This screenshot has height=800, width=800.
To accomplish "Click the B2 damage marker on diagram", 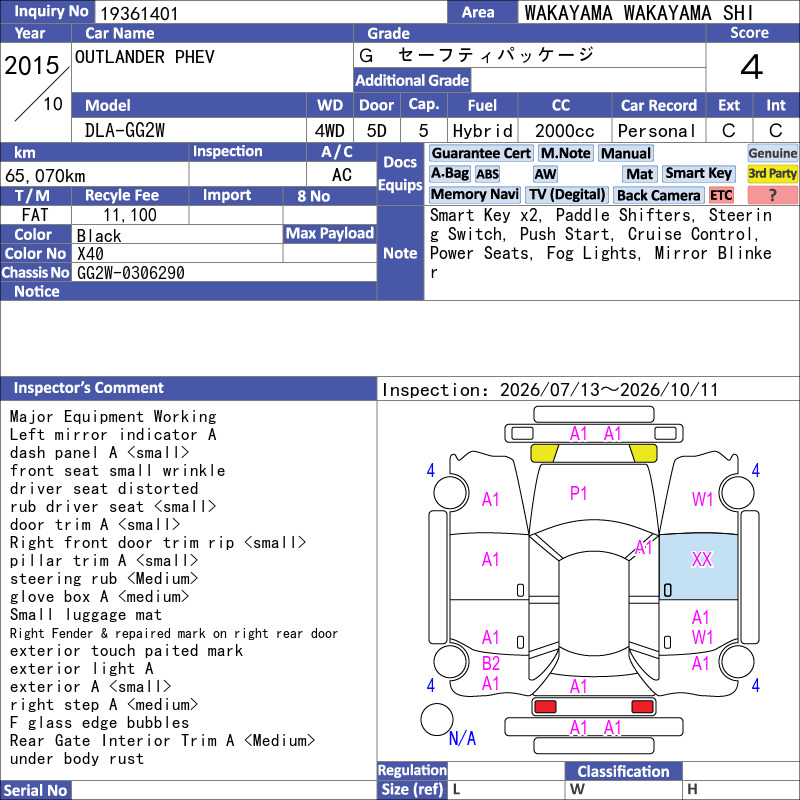I will click(490, 663).
